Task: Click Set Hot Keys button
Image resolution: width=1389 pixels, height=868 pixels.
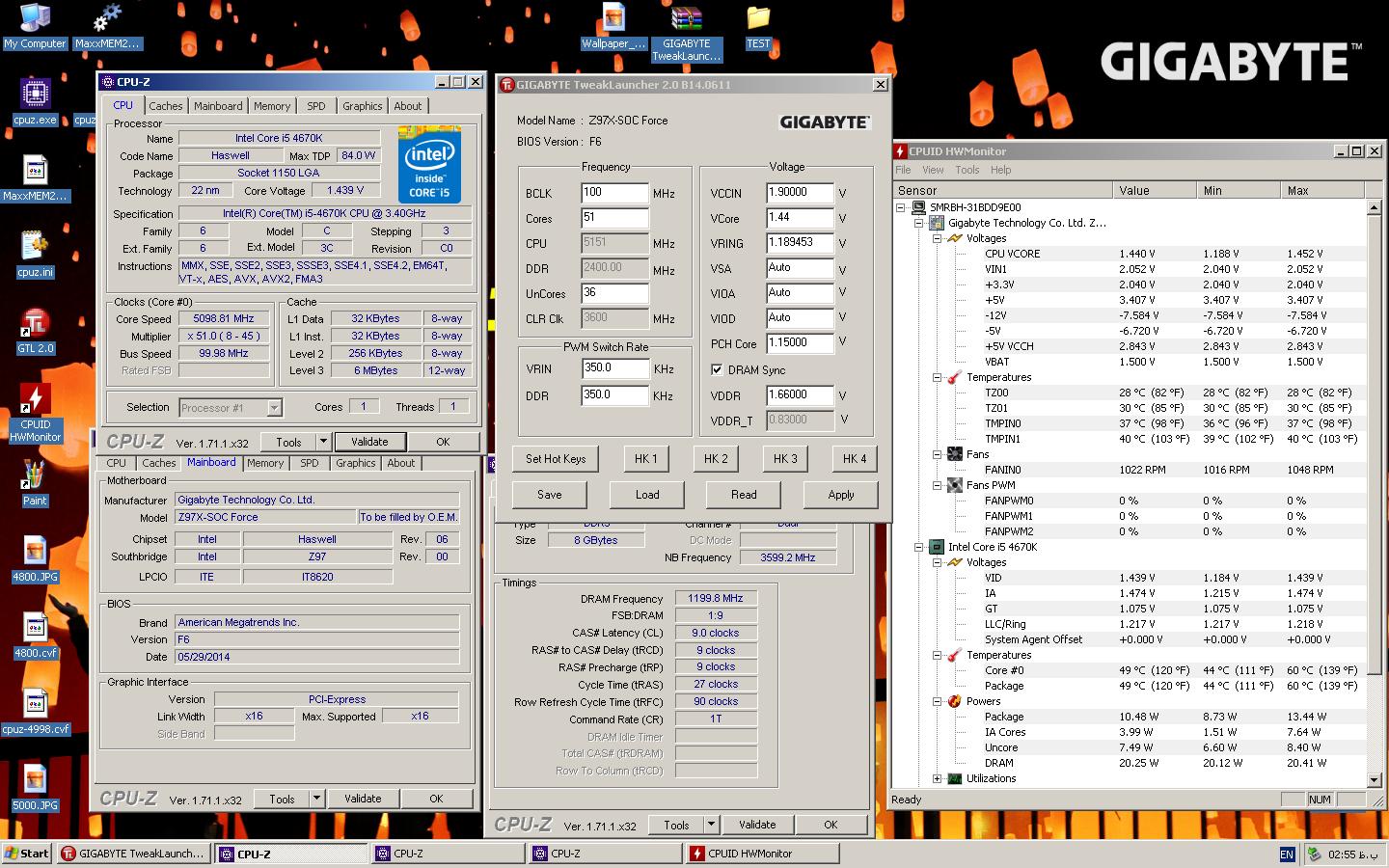Action: [x=556, y=459]
